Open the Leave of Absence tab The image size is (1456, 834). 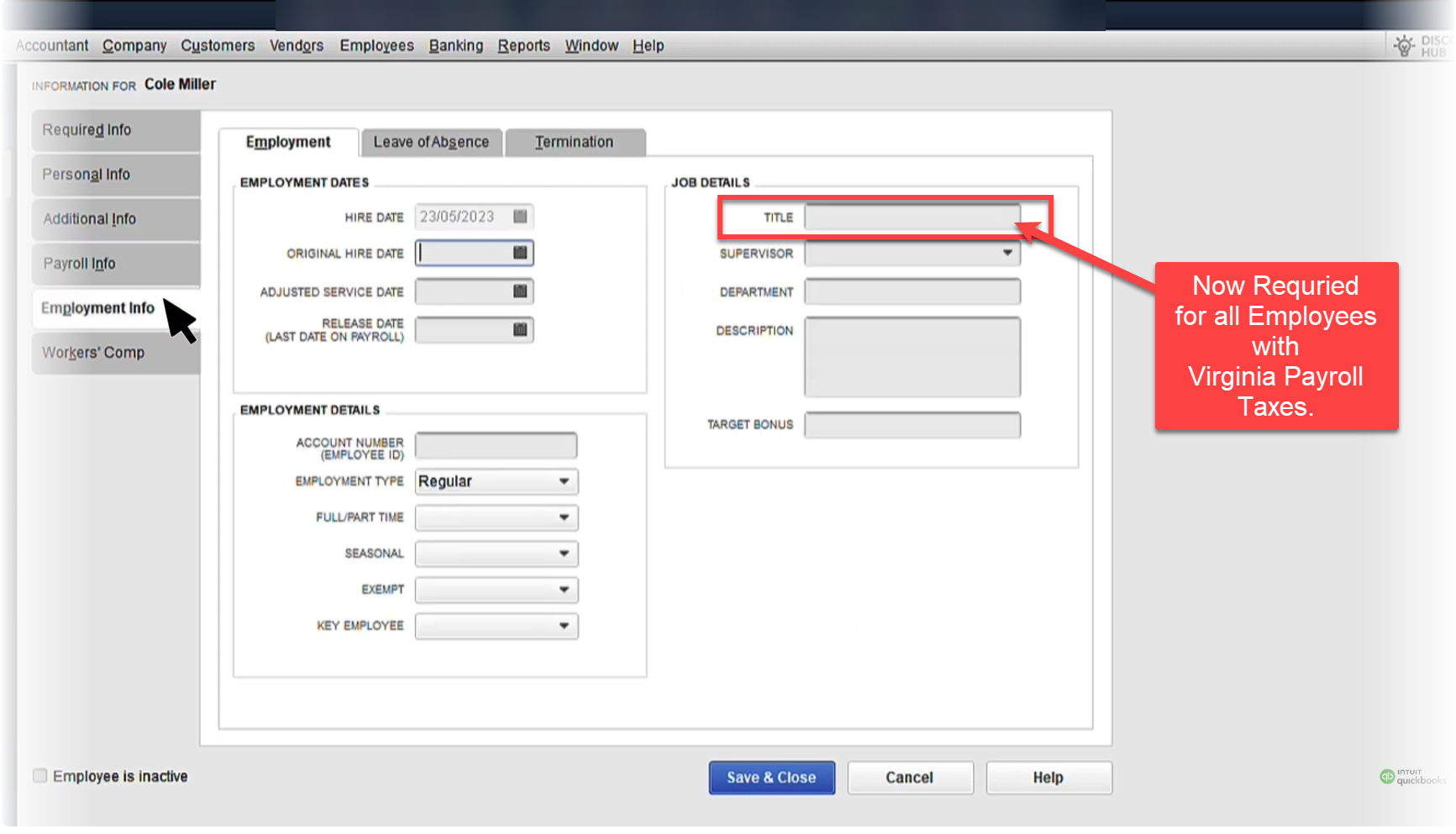[431, 143]
